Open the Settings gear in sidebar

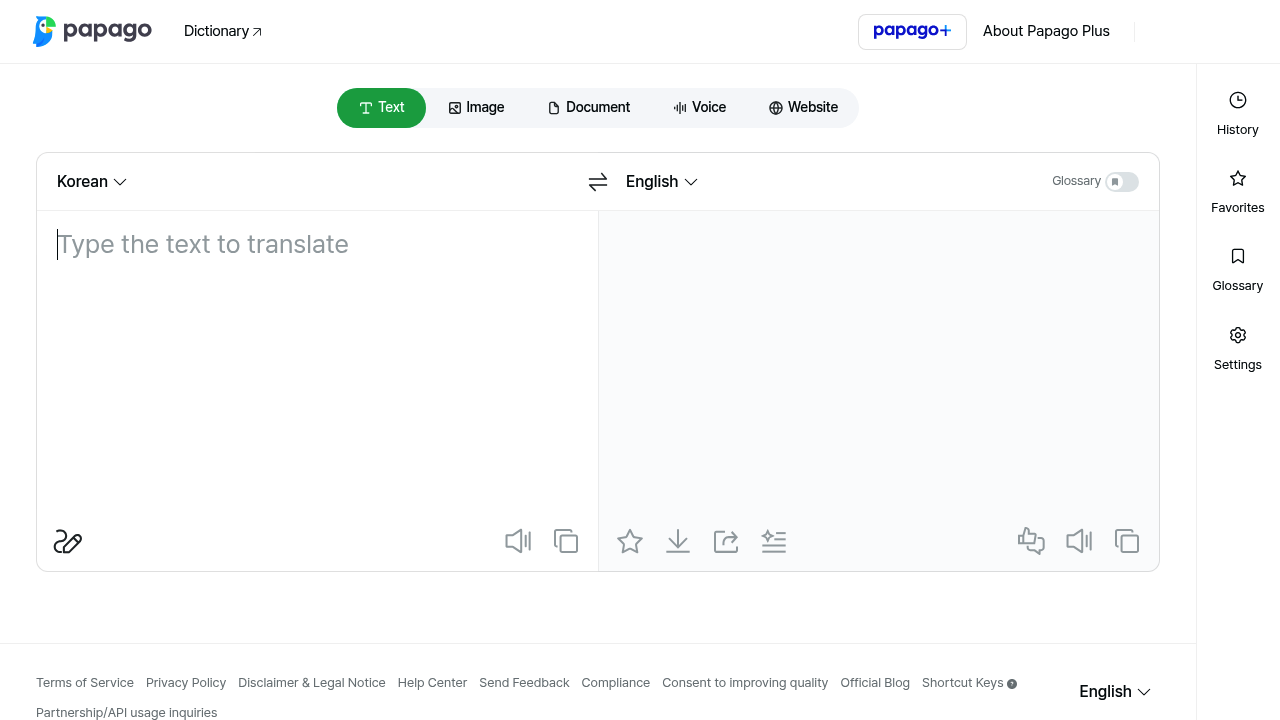click(1238, 348)
